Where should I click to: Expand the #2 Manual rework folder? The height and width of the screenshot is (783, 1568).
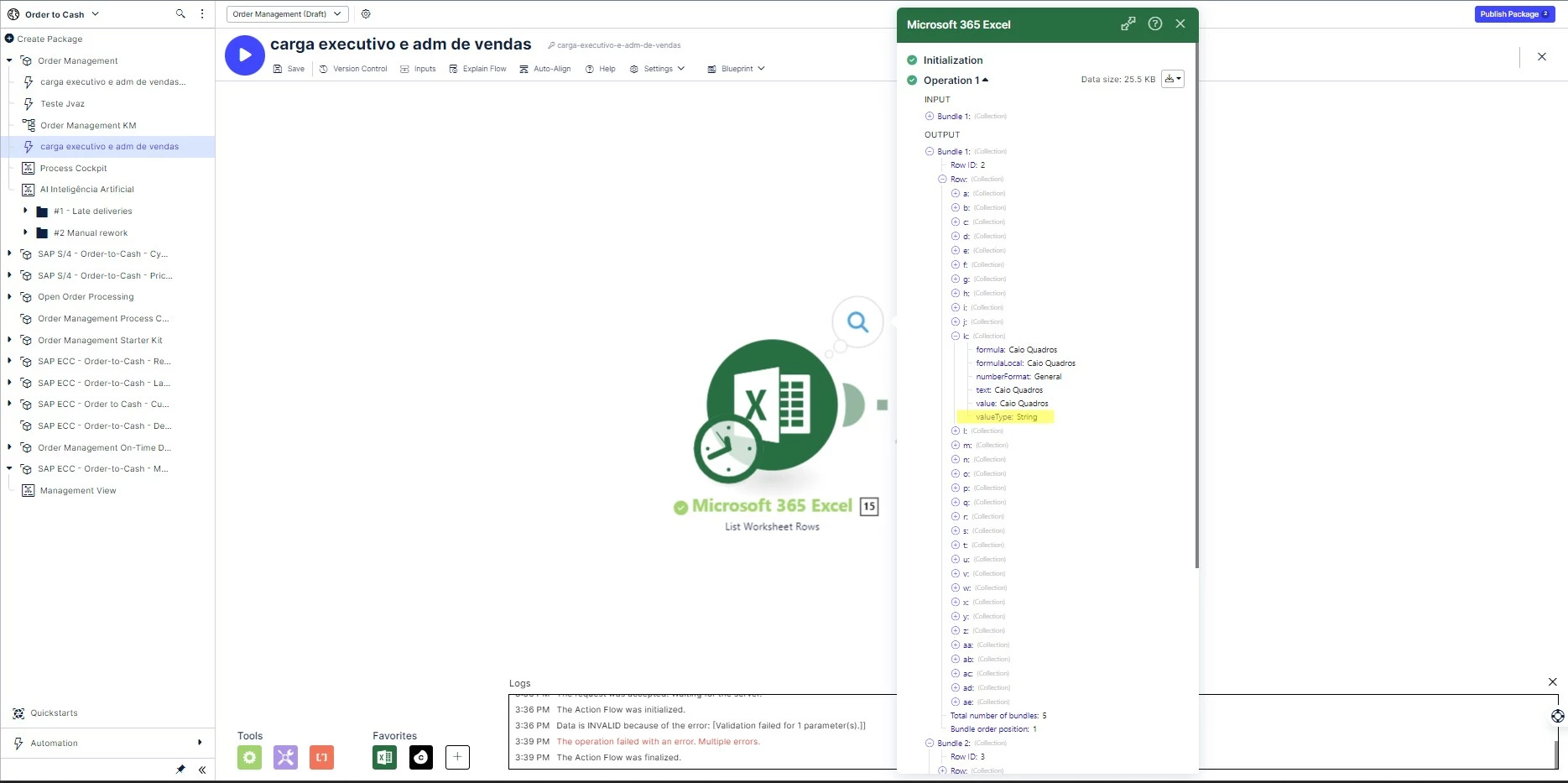25,232
